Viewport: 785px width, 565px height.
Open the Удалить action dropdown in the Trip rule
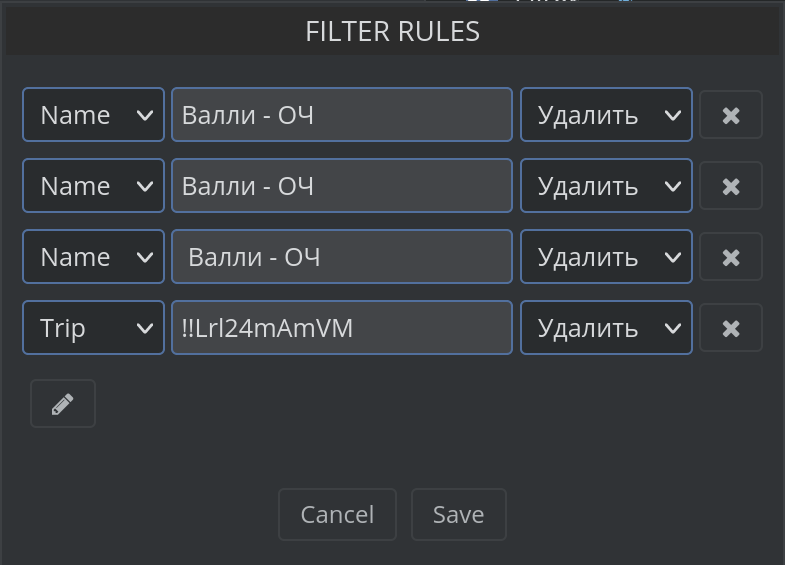pos(606,328)
